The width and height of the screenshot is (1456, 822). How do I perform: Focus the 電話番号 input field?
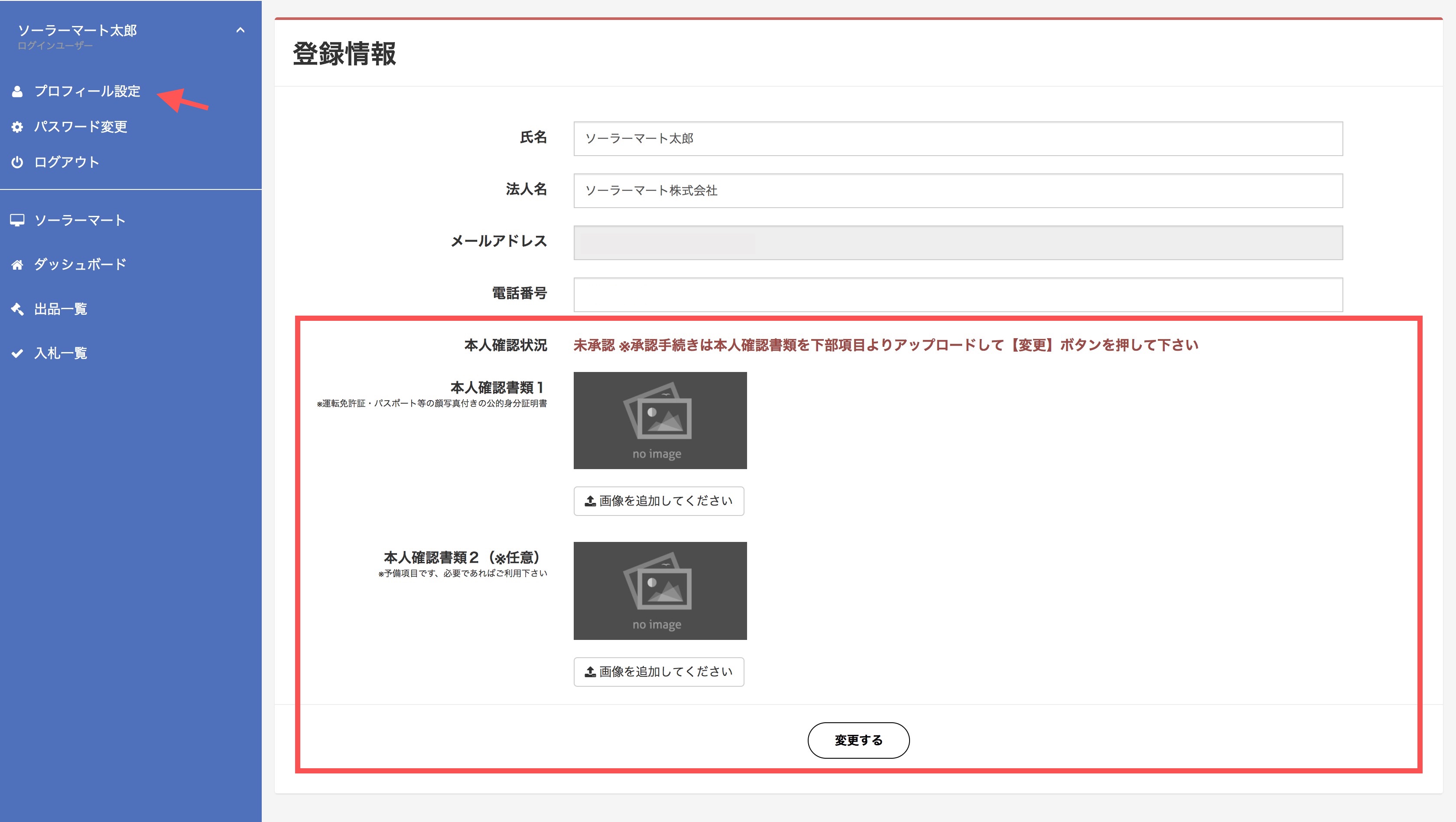(x=958, y=294)
